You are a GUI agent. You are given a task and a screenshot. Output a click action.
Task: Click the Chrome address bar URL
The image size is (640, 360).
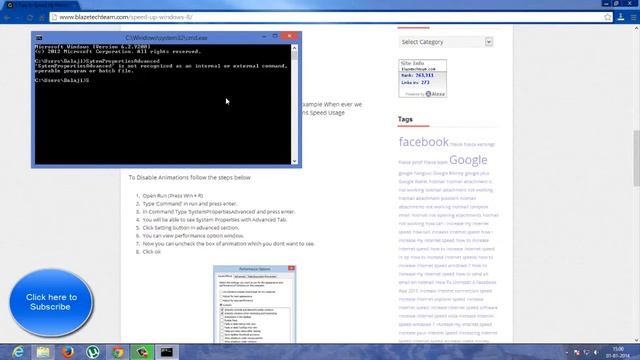126,17
